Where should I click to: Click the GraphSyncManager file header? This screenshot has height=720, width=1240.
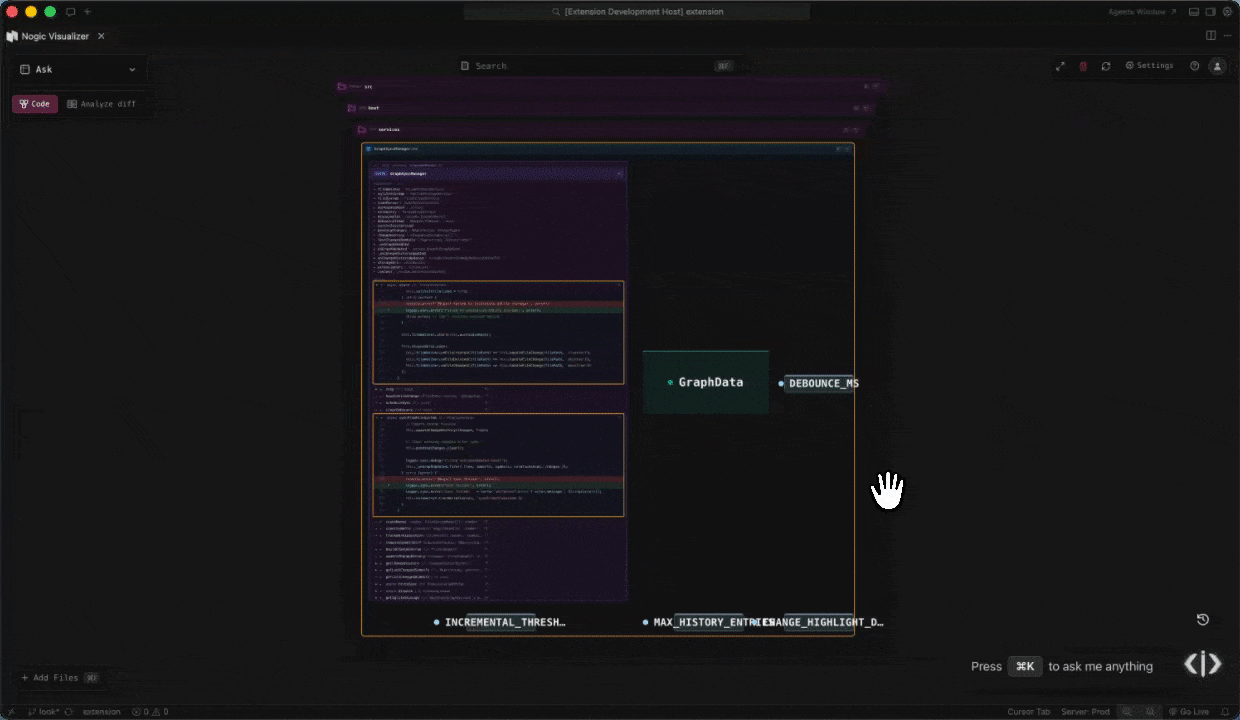[608, 148]
